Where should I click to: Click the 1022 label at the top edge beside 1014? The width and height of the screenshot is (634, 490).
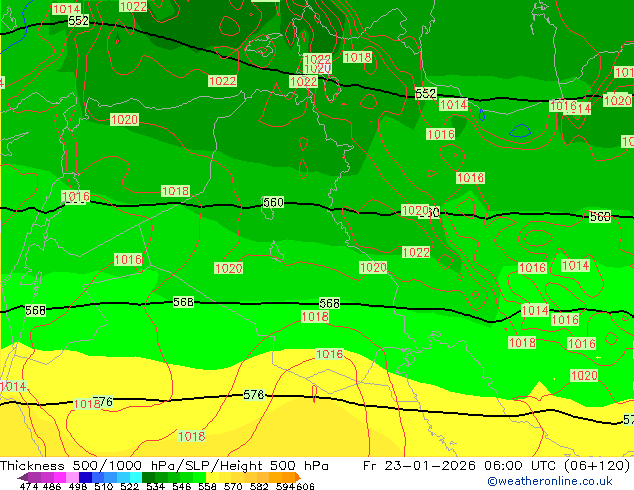pyautogui.click(x=133, y=6)
